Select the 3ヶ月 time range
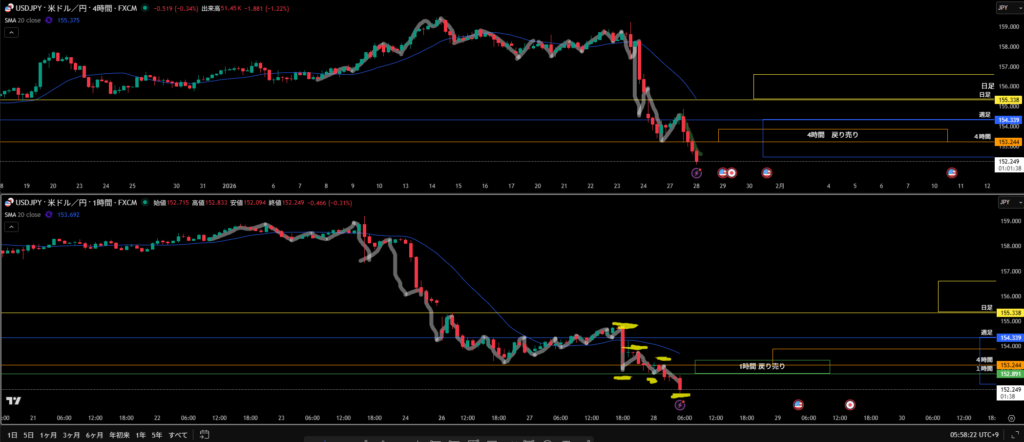 tap(71, 435)
